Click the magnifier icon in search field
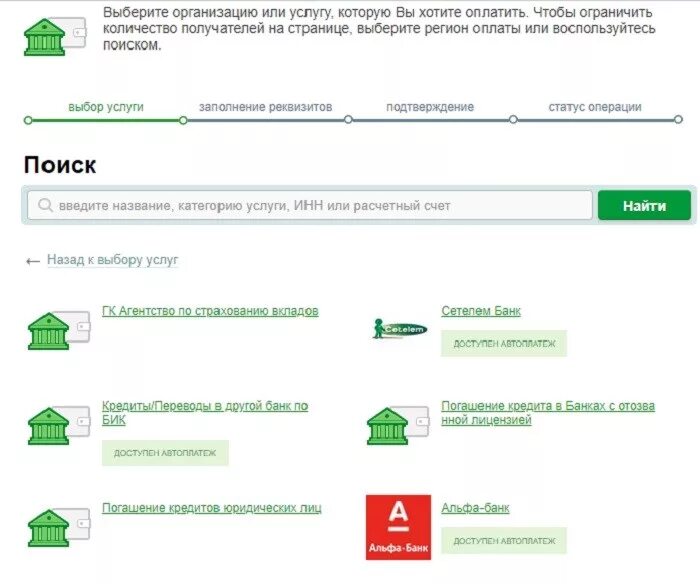The image size is (700, 584). tap(45, 205)
